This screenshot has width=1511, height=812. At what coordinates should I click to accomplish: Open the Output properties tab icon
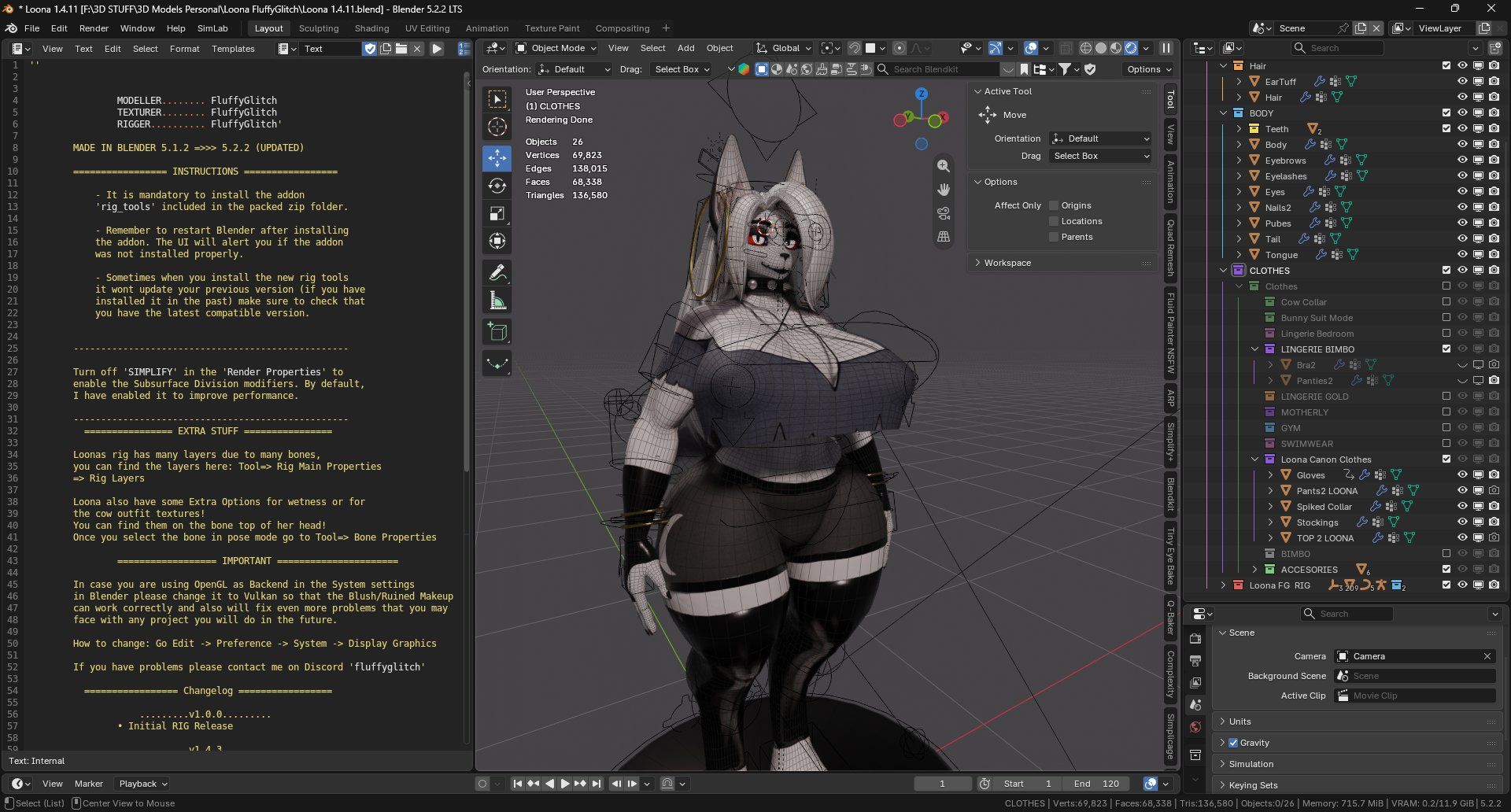[1195, 661]
